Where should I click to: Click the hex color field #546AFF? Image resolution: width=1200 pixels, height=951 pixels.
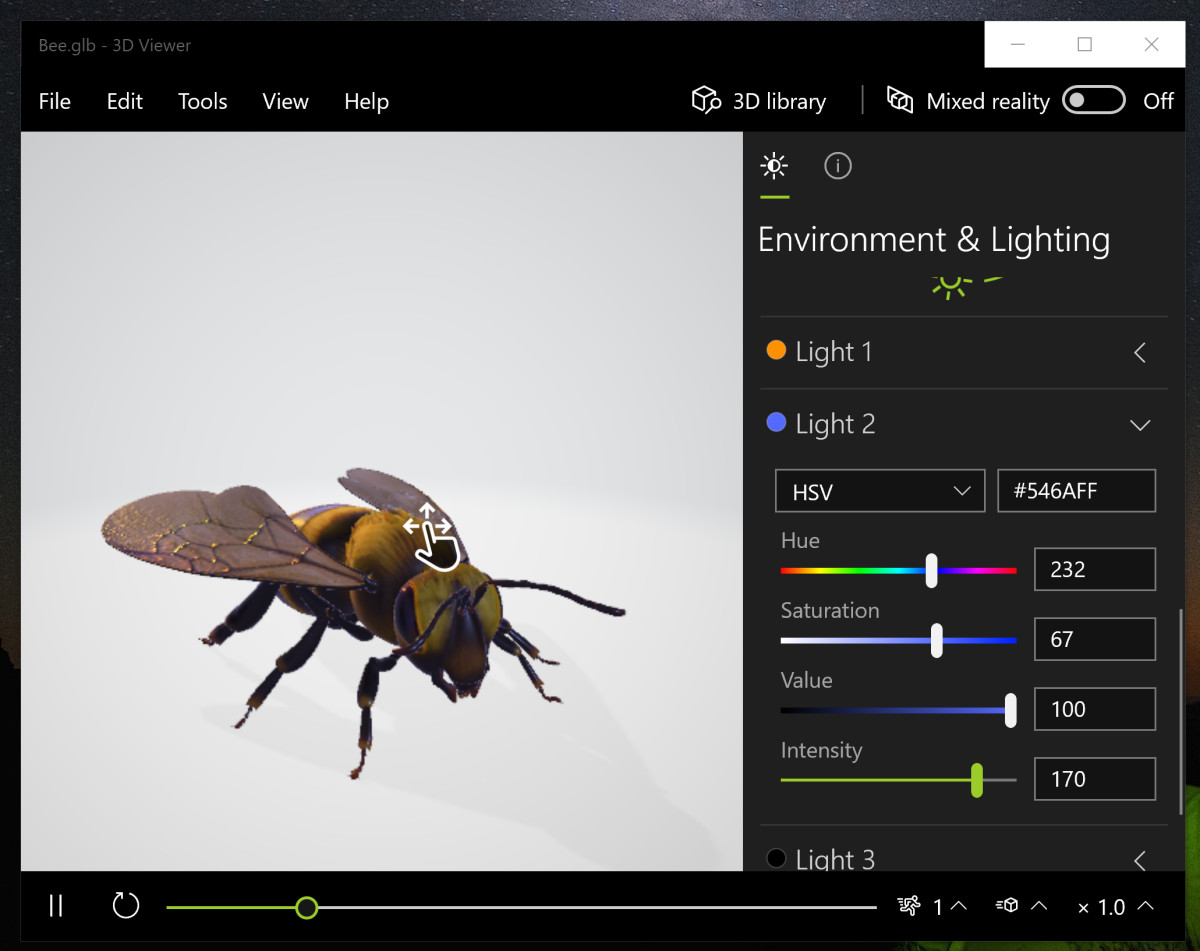[x=1076, y=491]
